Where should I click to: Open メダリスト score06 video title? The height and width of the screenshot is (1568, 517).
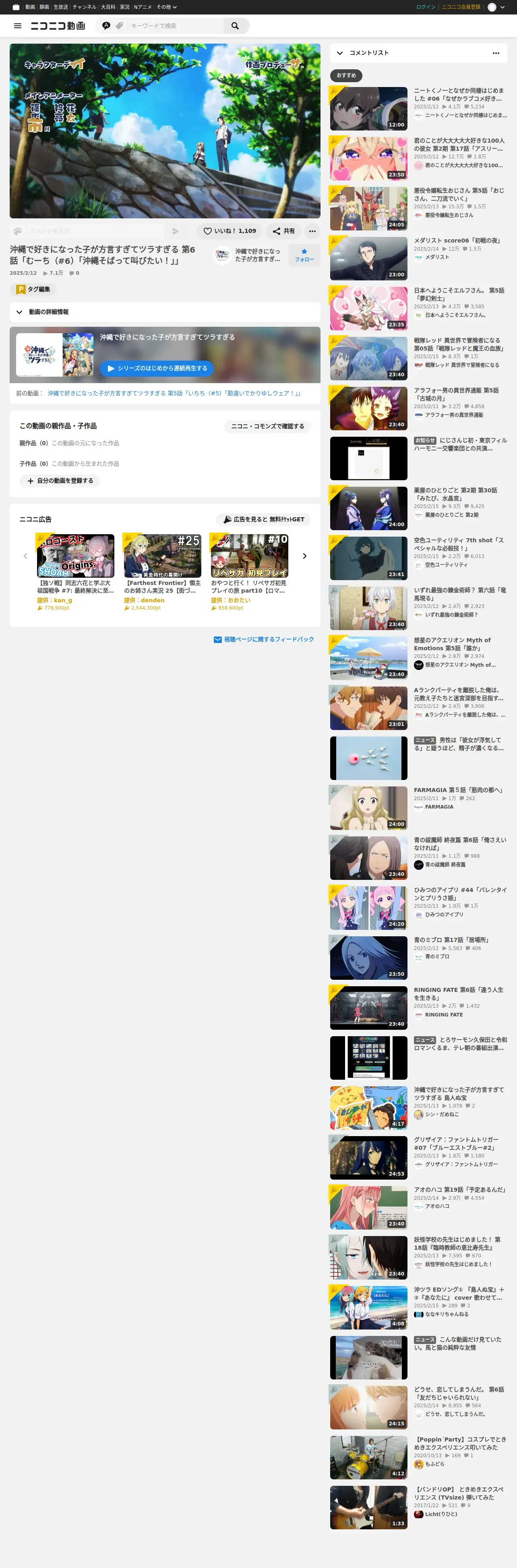[x=457, y=241]
